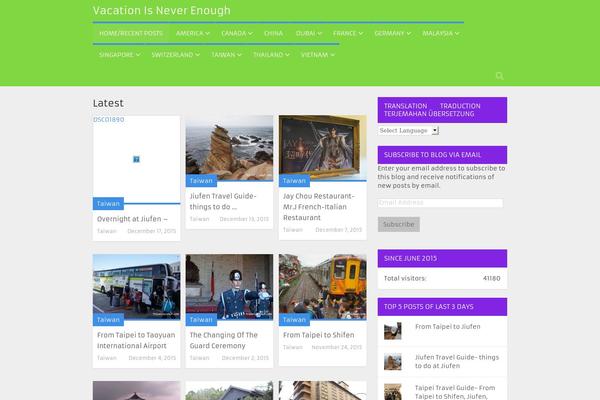Click Taiwan tag on Shifen card
Viewport: 600px width, 400px height.
[294, 320]
